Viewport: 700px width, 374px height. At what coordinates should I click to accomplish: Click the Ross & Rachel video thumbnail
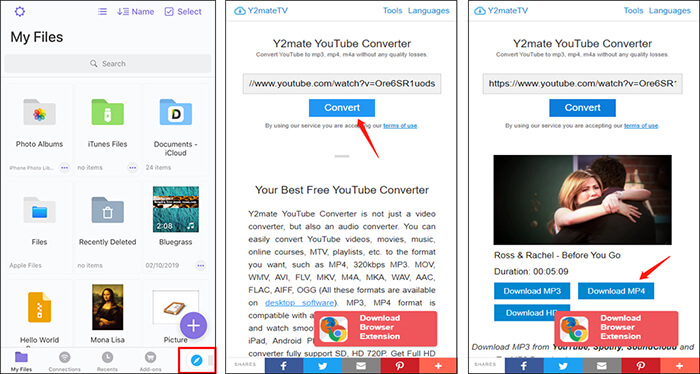click(583, 200)
